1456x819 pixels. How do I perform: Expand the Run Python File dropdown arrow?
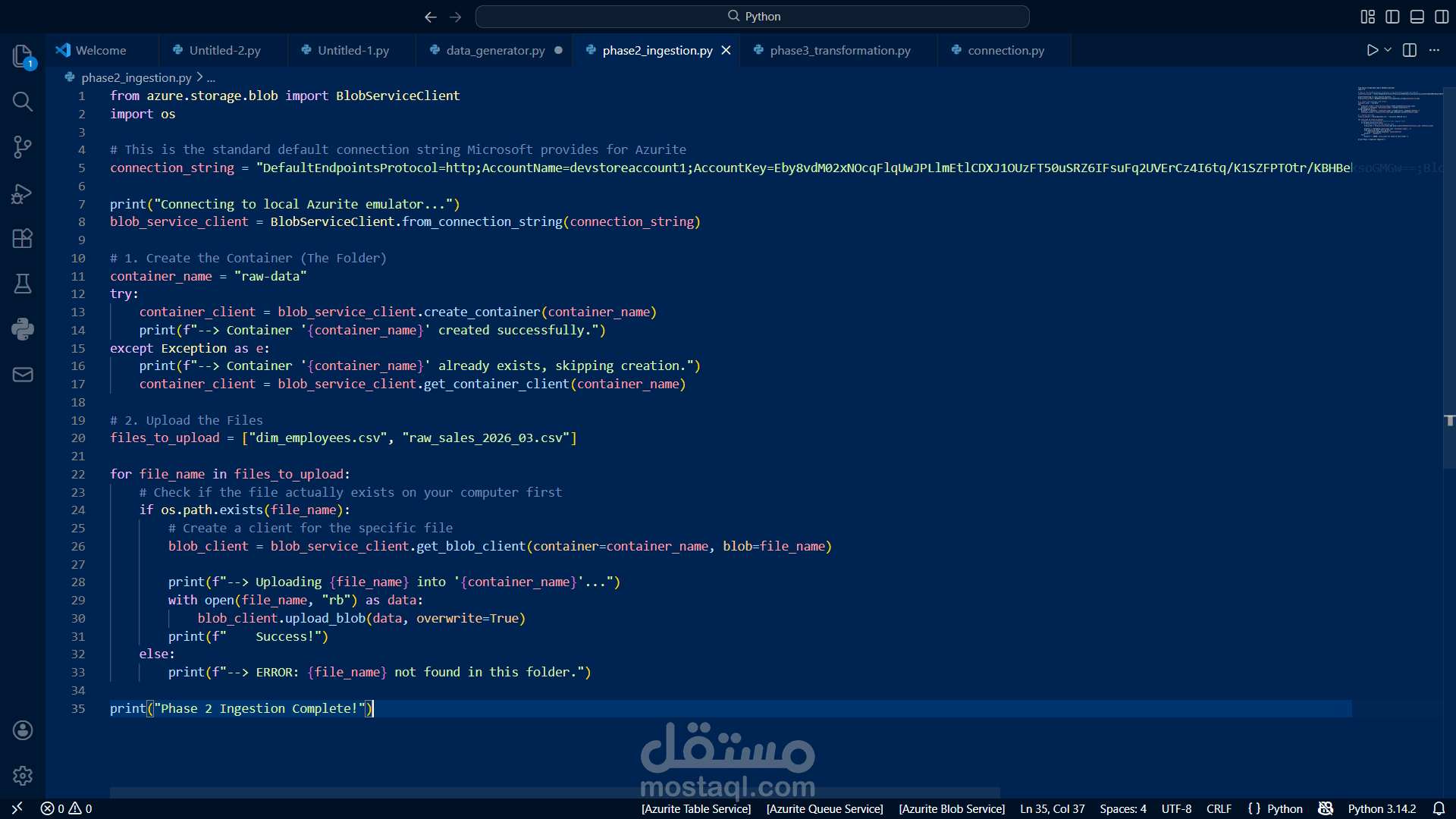(x=1388, y=50)
